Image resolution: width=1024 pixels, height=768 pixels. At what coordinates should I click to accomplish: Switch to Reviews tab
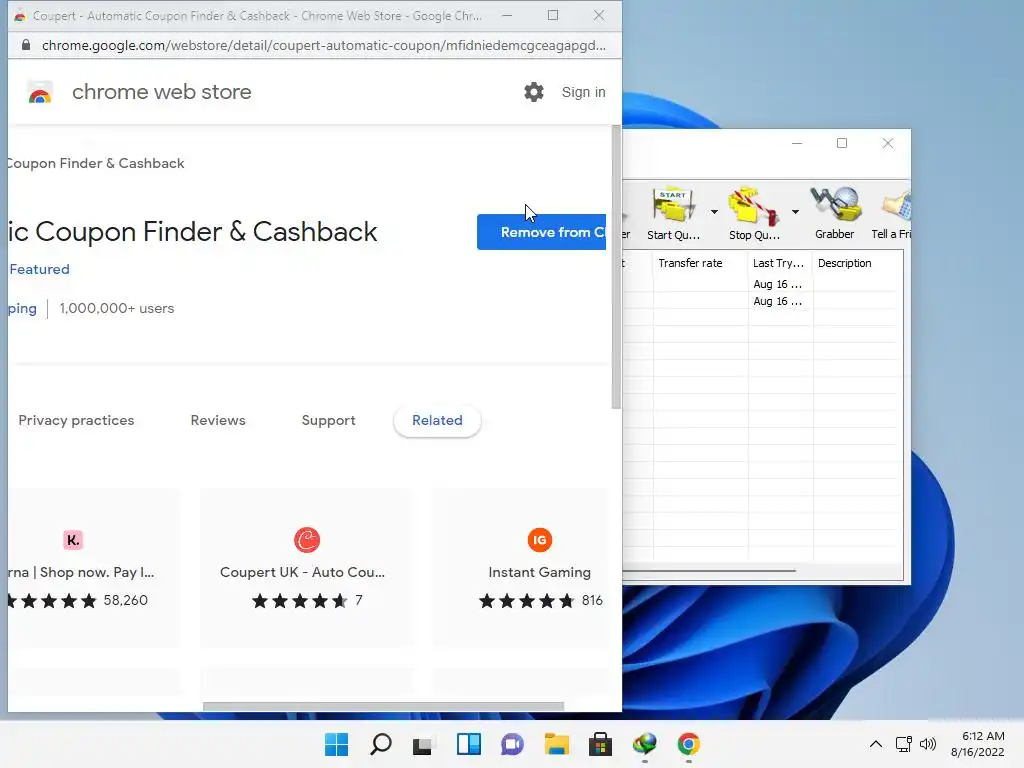(218, 421)
